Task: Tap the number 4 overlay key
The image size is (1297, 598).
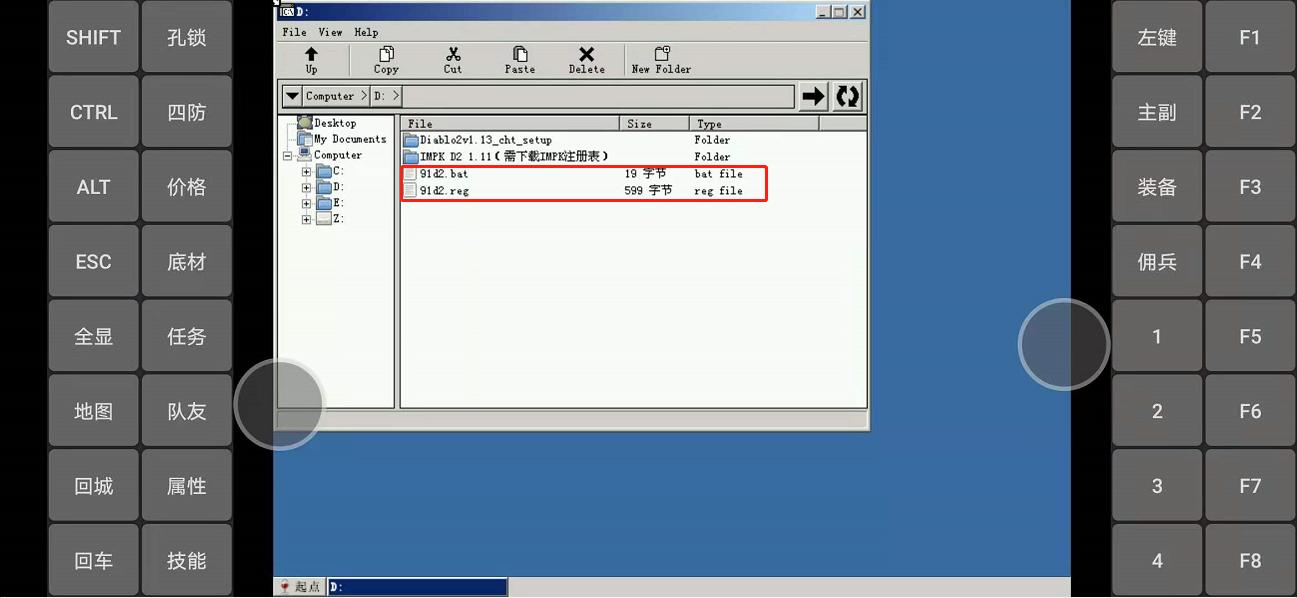Action: pyautogui.click(x=1157, y=561)
